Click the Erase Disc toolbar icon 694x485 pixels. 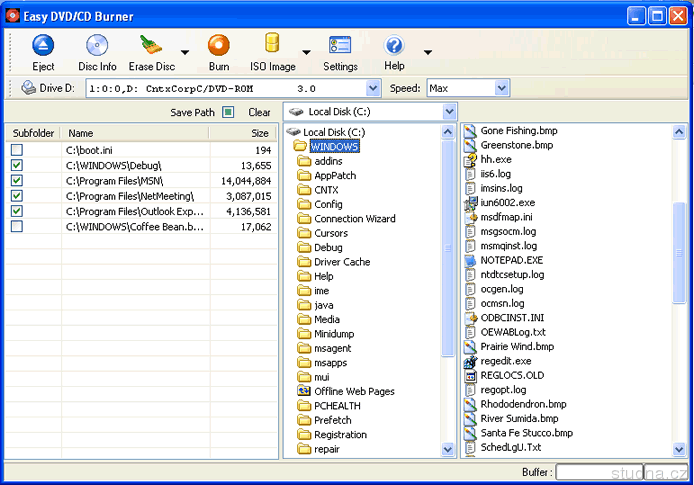click(151, 46)
